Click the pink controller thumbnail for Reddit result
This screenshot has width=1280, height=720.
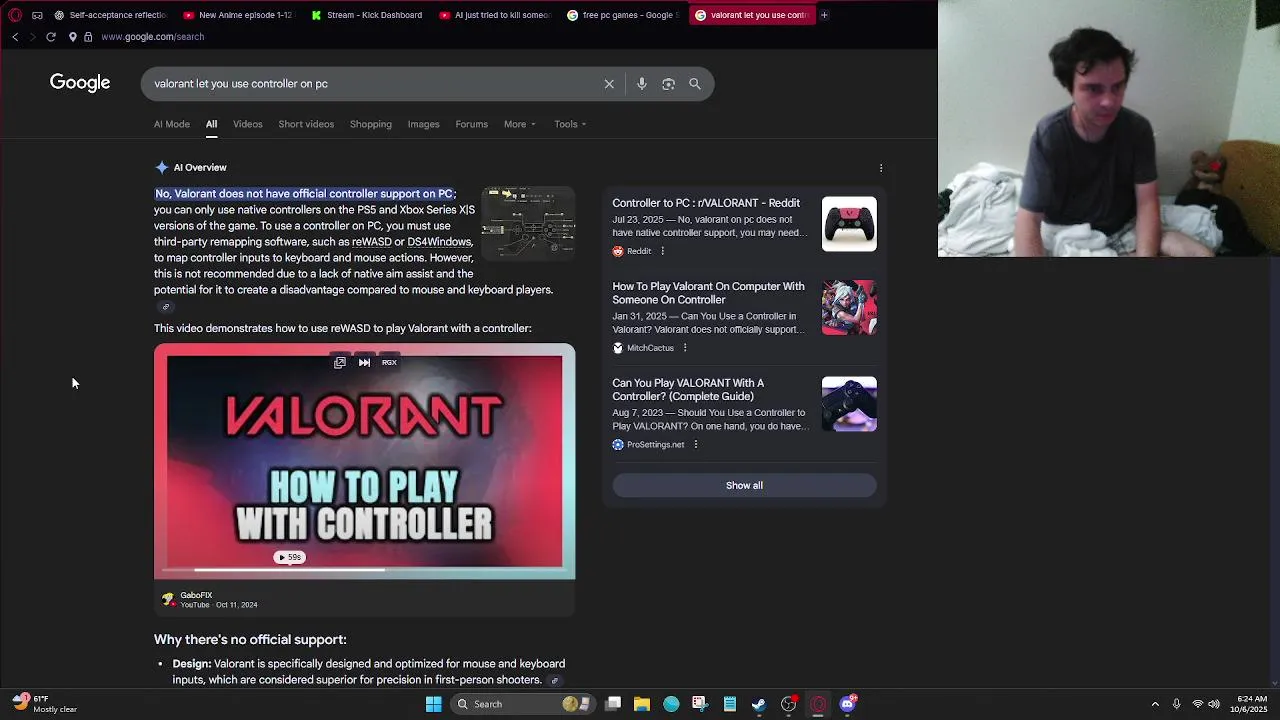[849, 224]
